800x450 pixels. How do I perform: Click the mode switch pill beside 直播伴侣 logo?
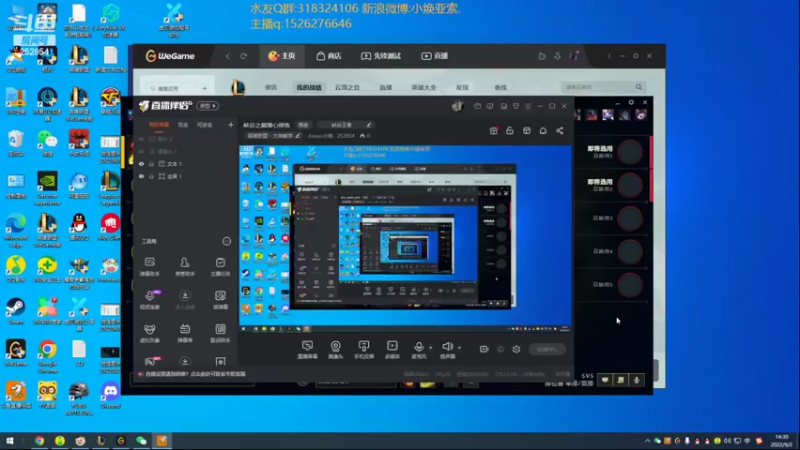tap(208, 106)
